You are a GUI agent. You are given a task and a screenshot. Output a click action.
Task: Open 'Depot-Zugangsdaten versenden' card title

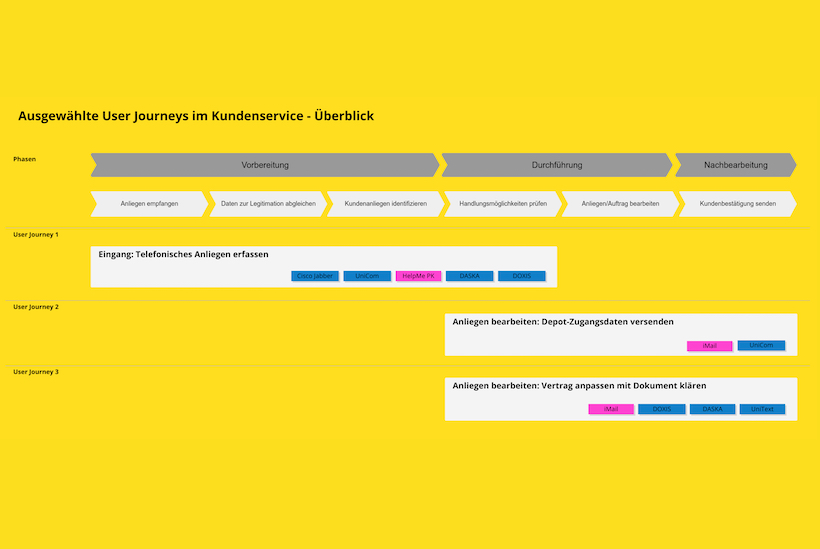coord(563,322)
